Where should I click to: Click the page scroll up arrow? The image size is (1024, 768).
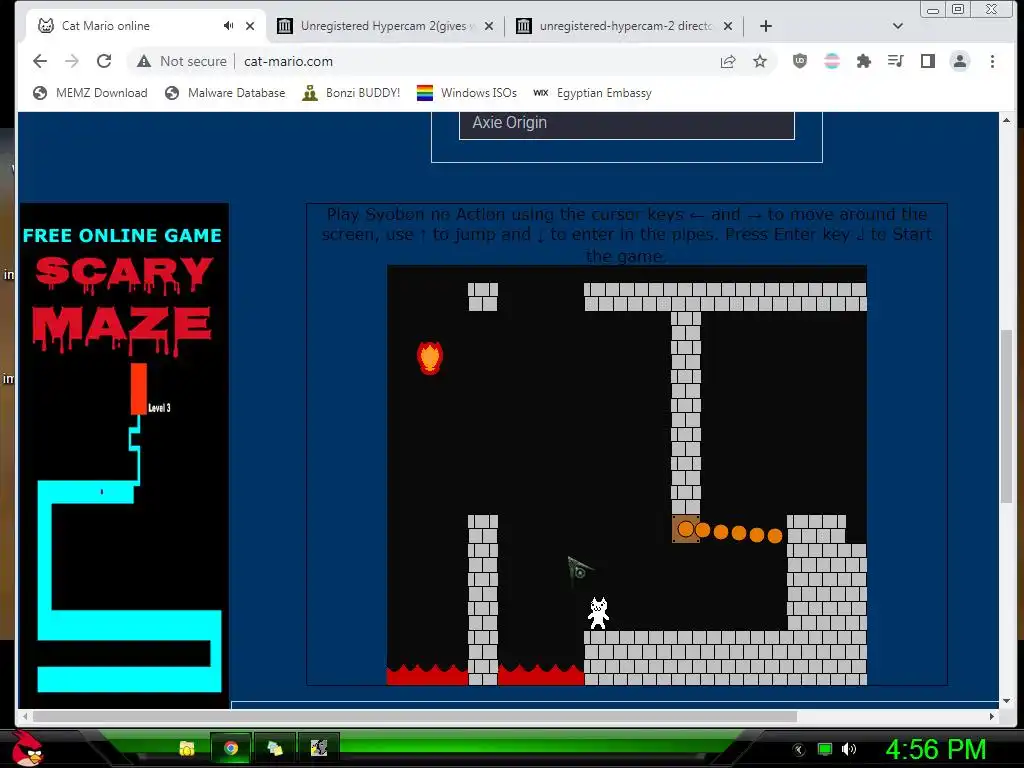(x=1006, y=120)
